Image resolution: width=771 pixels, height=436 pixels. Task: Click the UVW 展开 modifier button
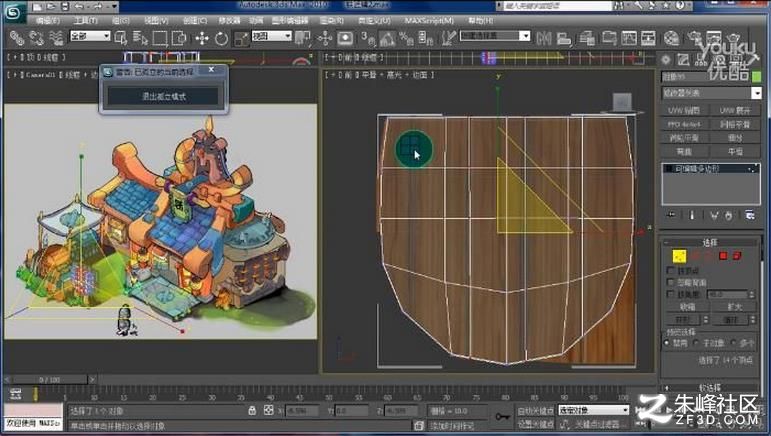click(735, 111)
